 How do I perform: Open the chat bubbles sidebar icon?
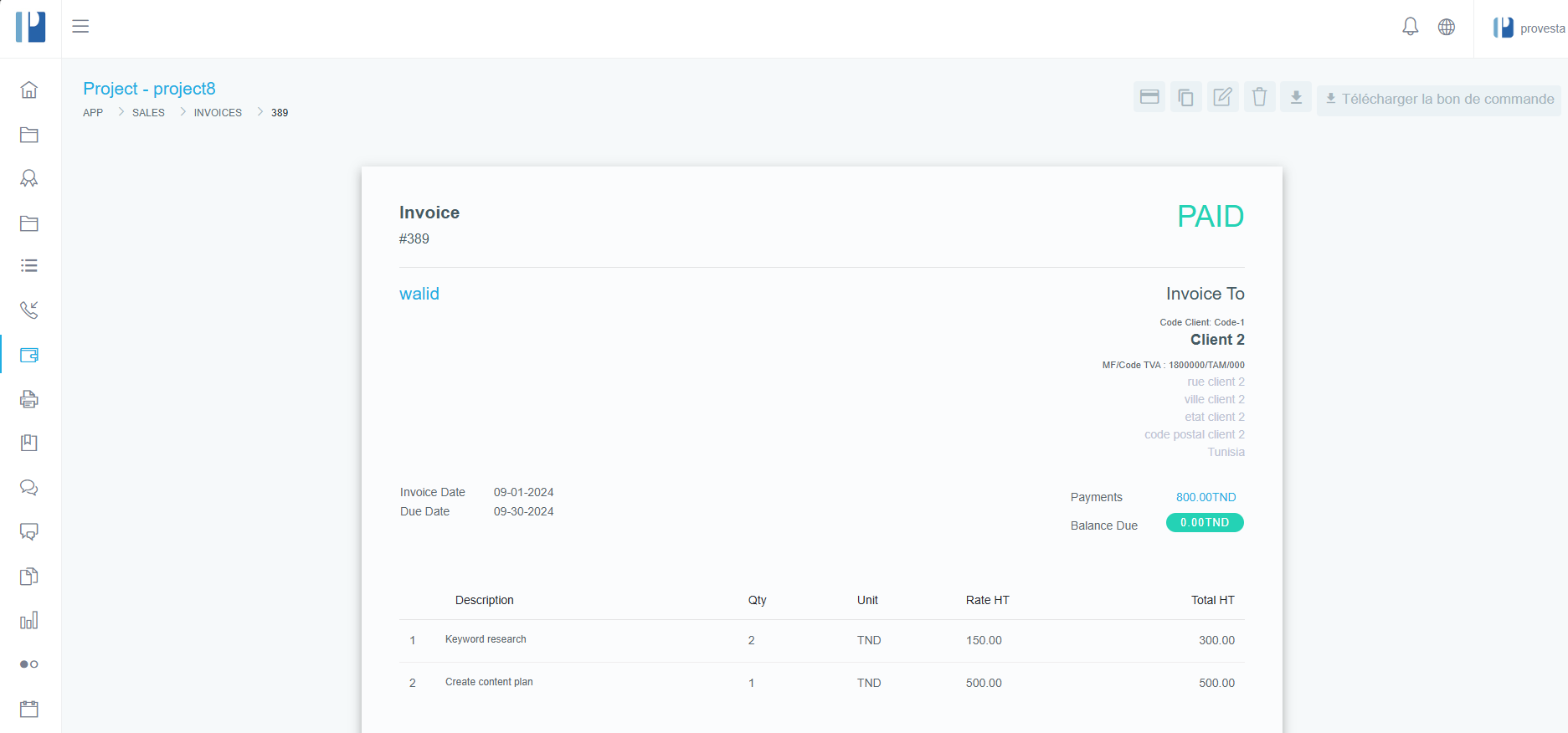[x=29, y=488]
